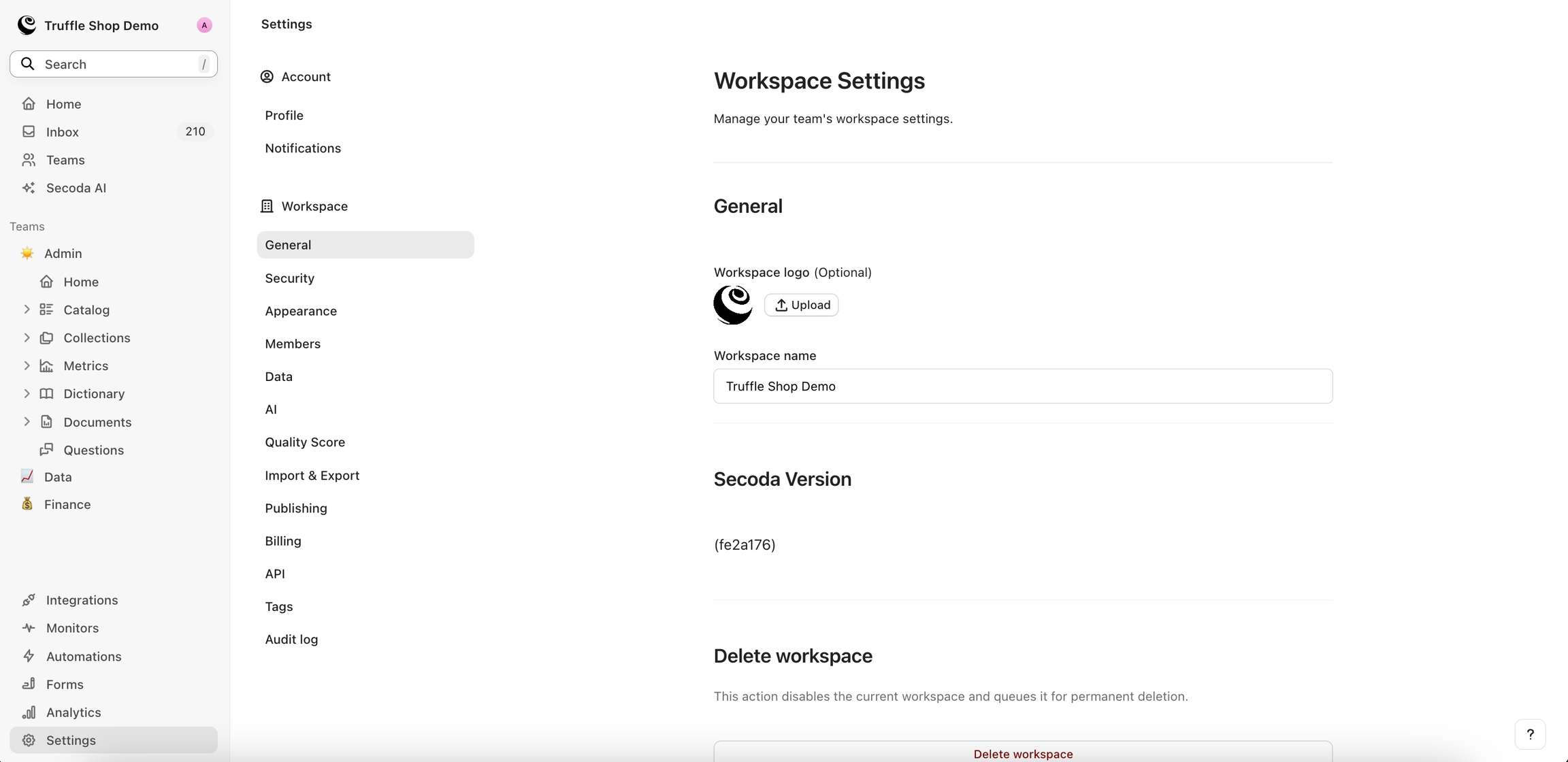Image resolution: width=1568 pixels, height=762 pixels.
Task: Click the Data team label in Teams
Action: [58, 477]
